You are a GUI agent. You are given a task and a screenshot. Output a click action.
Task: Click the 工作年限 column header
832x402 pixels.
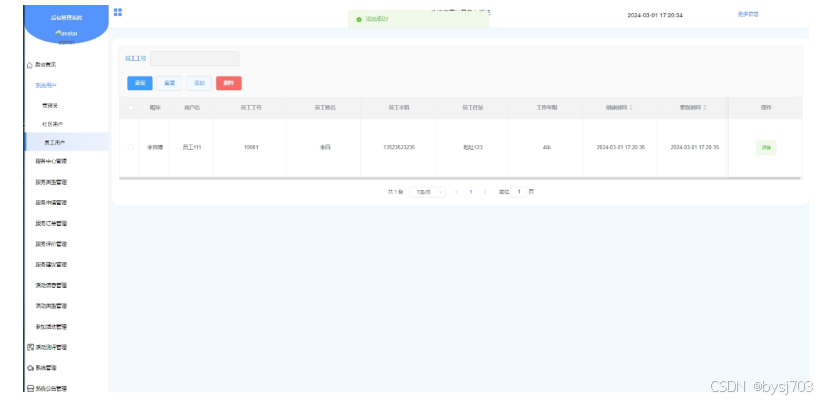547,108
